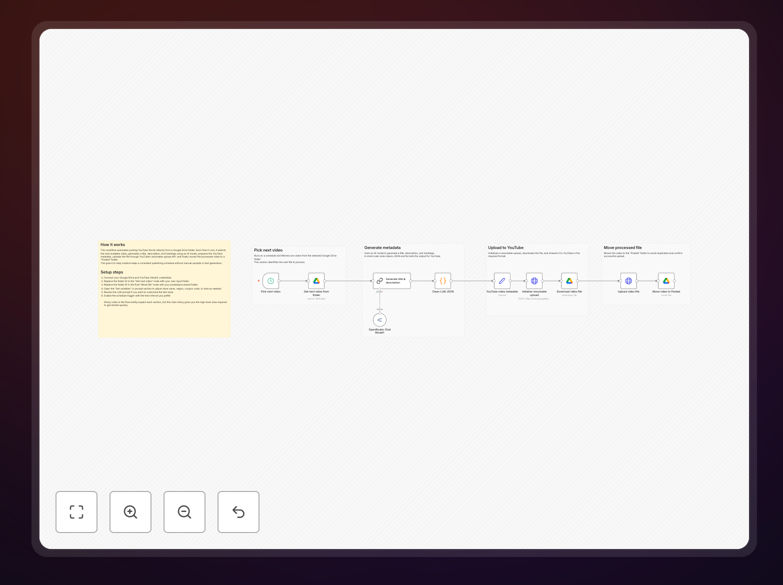Screen dimensions: 783x585
Task: Select the circular chat model sub-node
Action: [x=380, y=320]
